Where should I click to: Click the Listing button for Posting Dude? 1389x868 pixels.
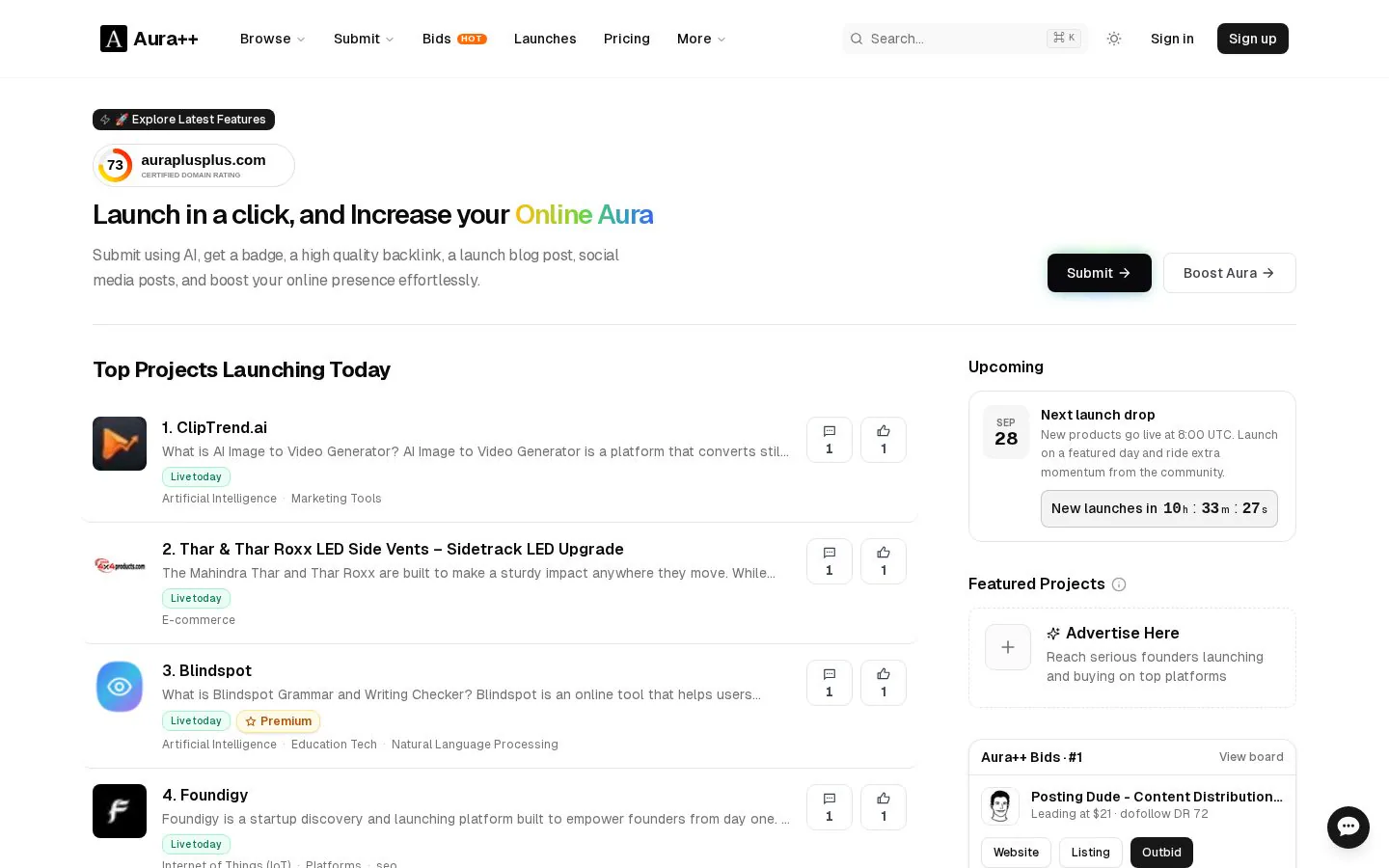(1091, 853)
